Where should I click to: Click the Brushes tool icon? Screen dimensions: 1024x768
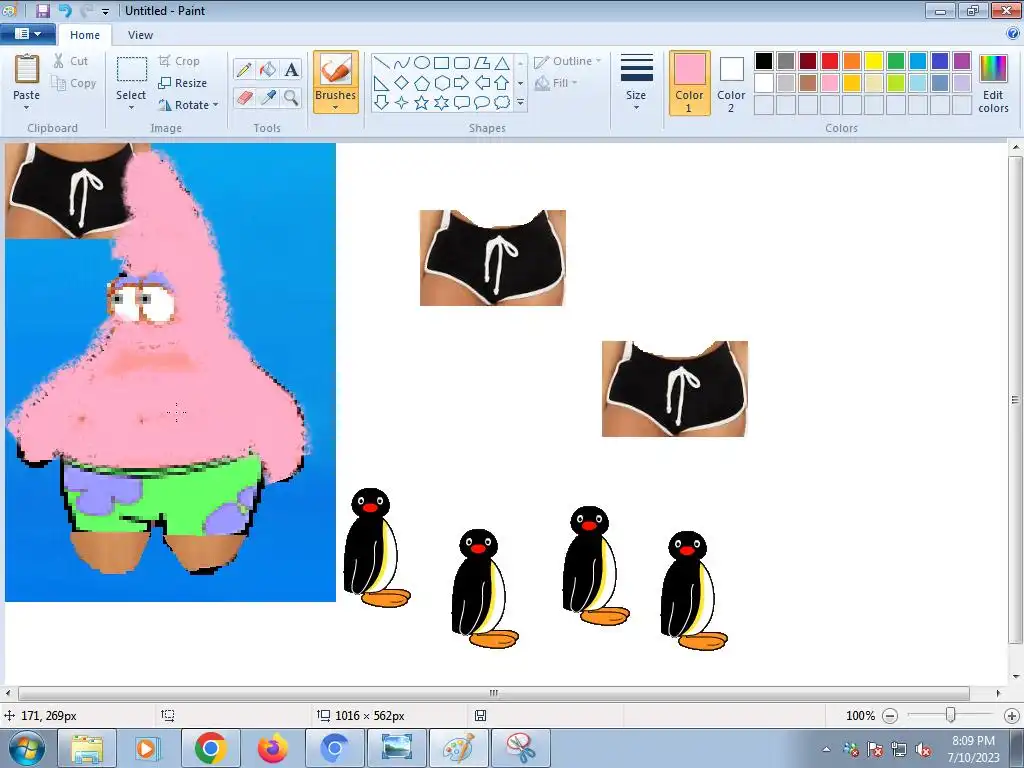click(336, 69)
